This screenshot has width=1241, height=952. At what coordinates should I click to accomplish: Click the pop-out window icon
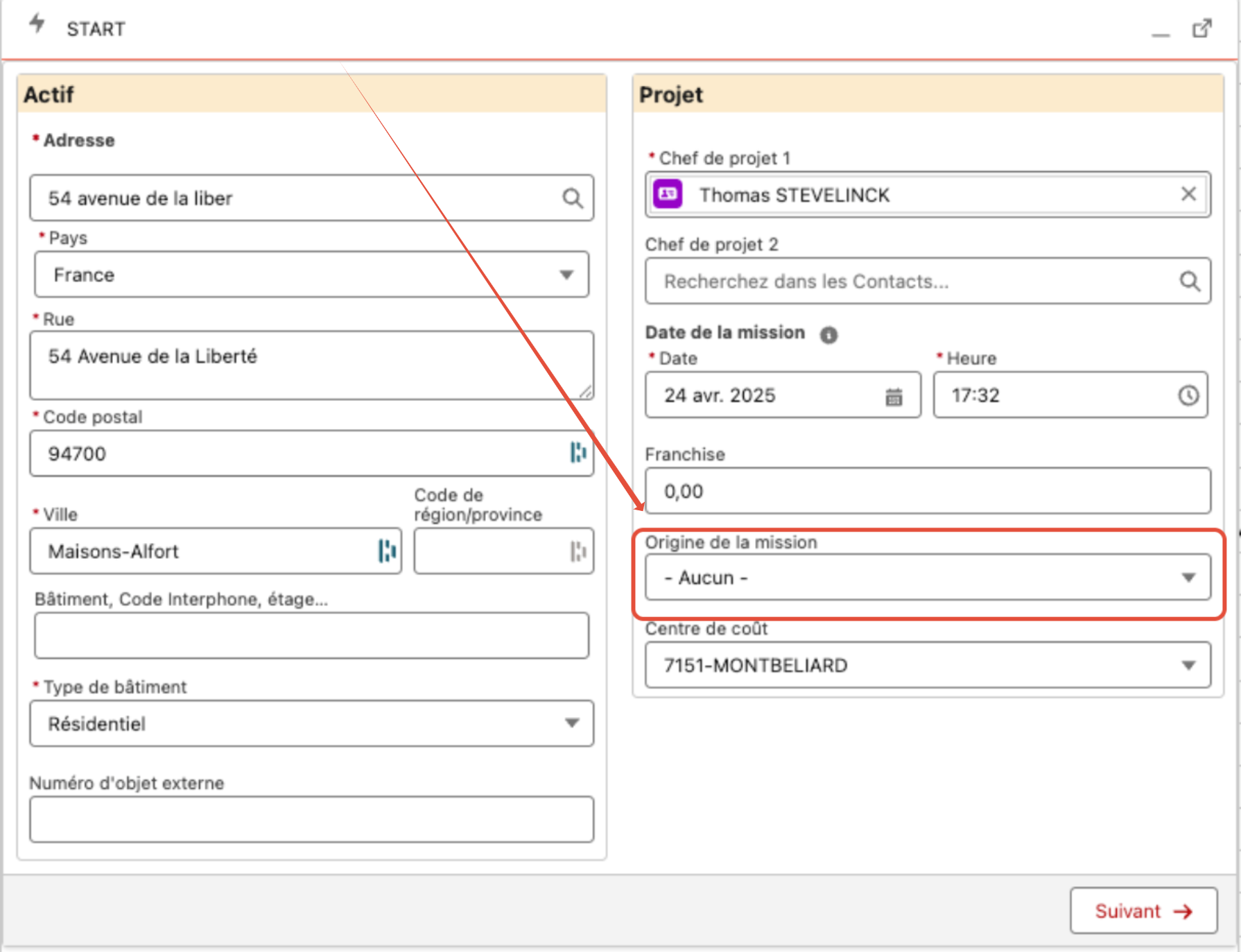tap(1202, 28)
